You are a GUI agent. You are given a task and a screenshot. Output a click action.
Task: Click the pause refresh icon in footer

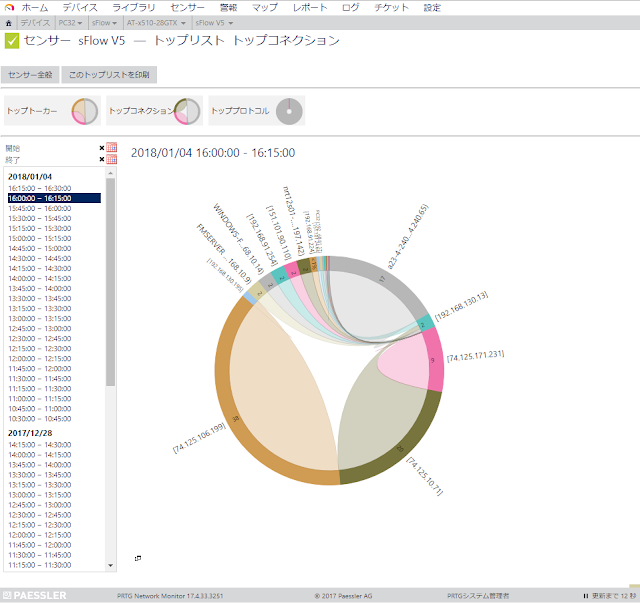tap(586, 596)
